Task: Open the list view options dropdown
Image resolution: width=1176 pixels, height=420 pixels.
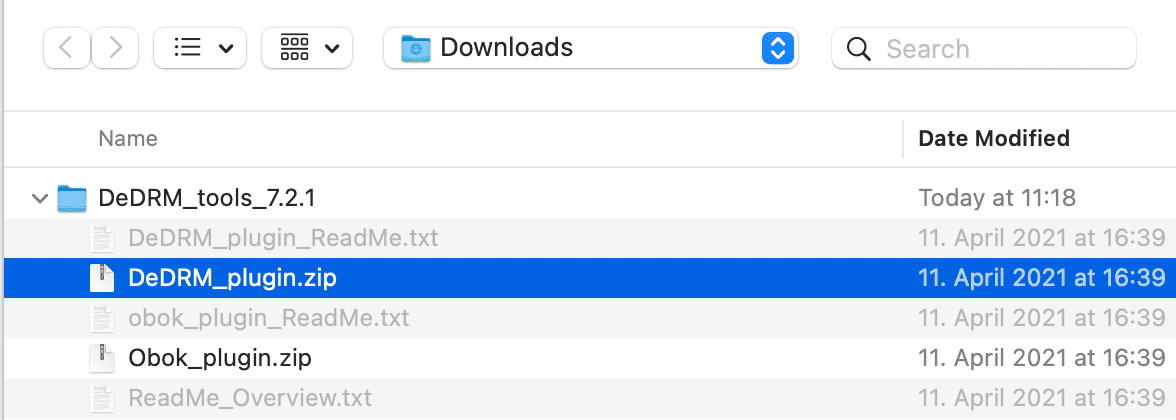Action: click(x=200, y=49)
